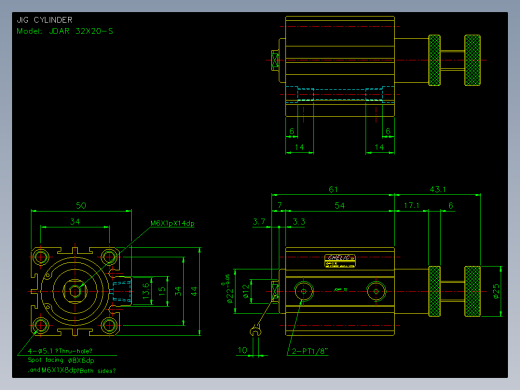This screenshot has height=390, width=520.
Task: Click the 50 width dimension
Action: coord(81,205)
